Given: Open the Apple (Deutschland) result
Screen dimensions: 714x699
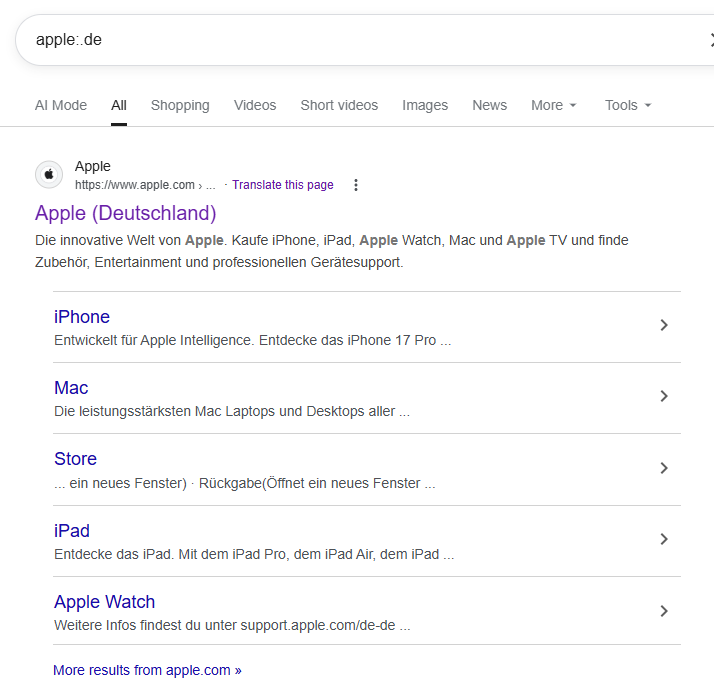Looking at the screenshot, I should click(x=126, y=213).
